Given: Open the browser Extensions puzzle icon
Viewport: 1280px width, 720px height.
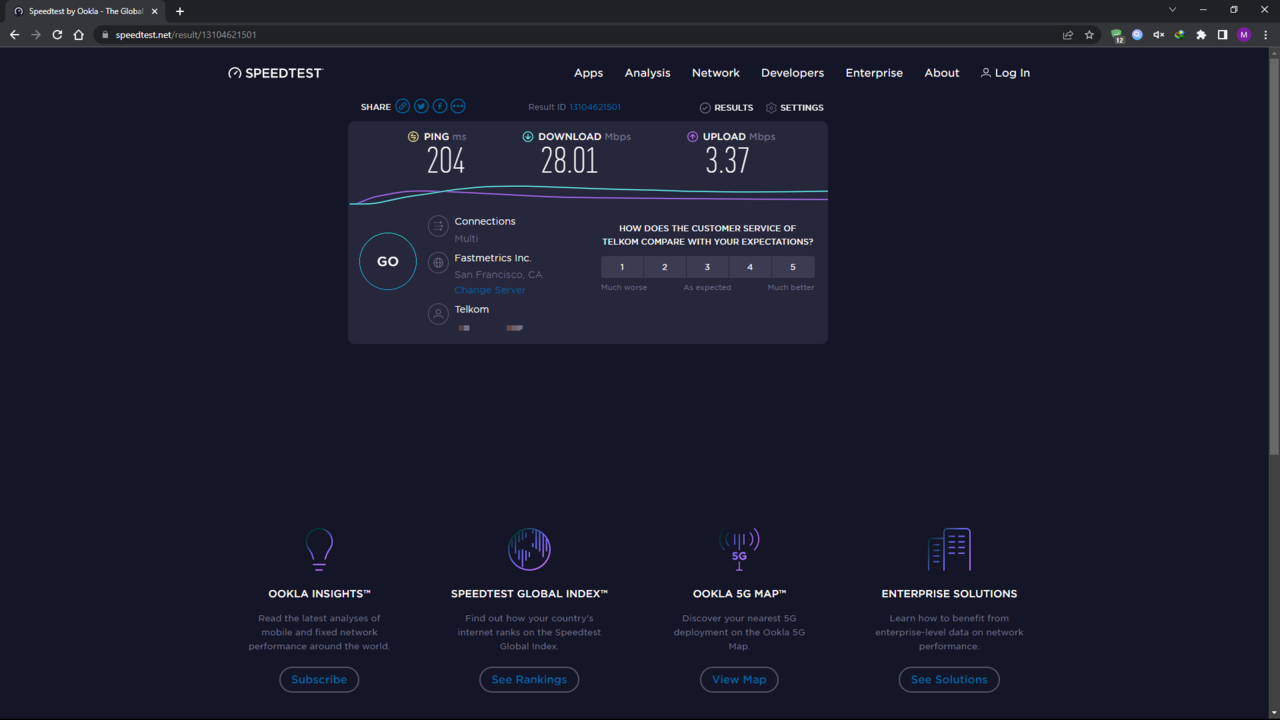Looking at the screenshot, I should coord(1201,35).
